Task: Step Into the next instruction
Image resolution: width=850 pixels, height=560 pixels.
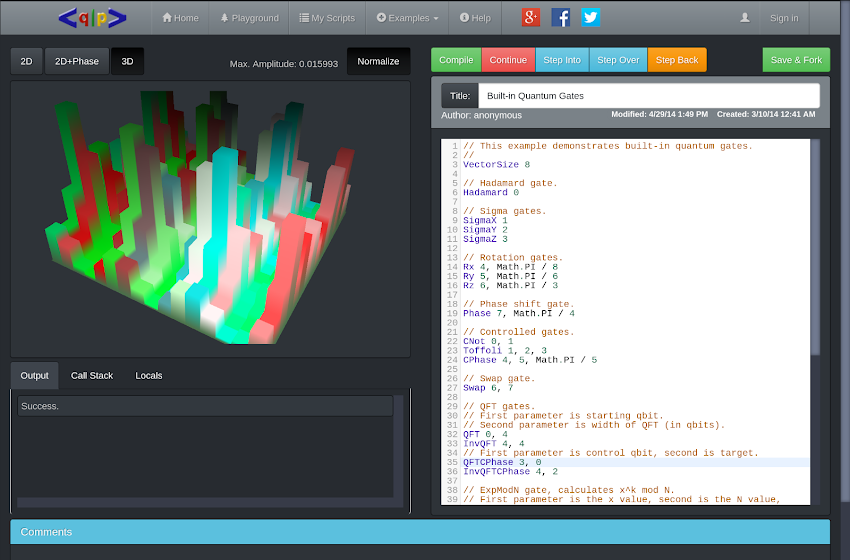Action: [562, 60]
